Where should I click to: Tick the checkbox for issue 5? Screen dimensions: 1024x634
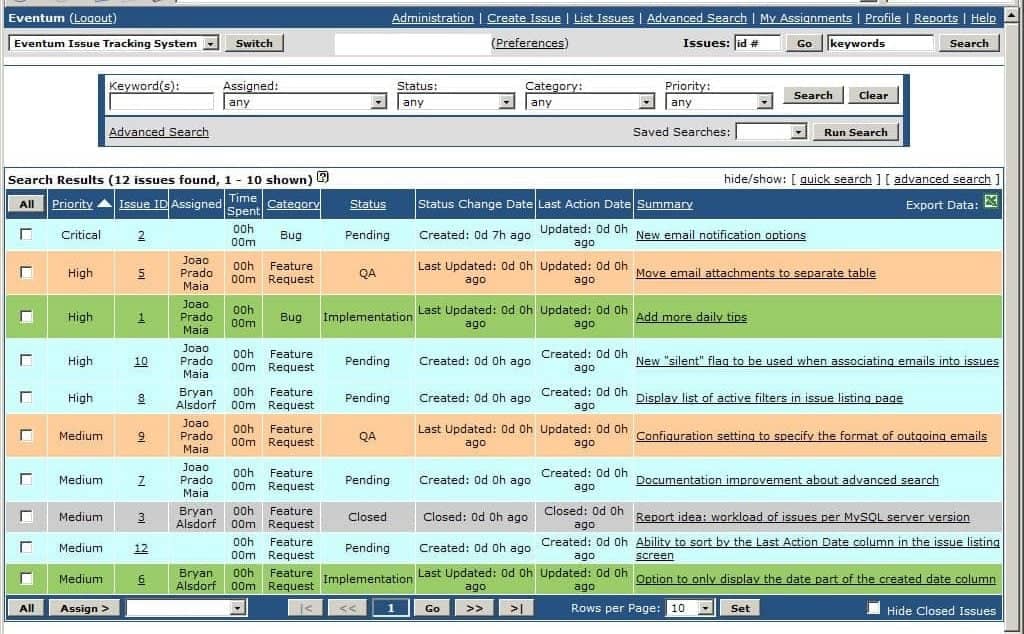coord(26,272)
